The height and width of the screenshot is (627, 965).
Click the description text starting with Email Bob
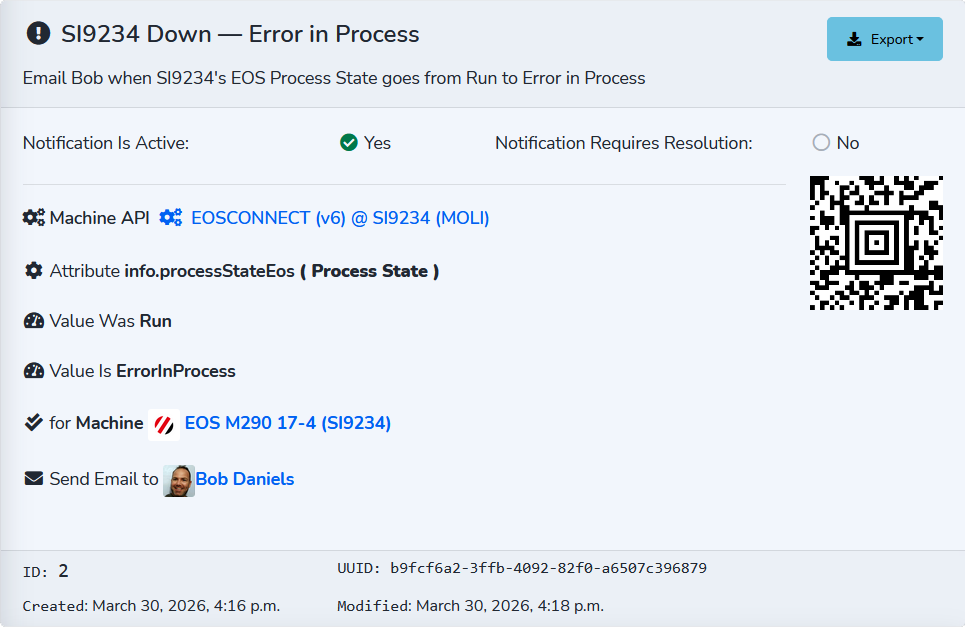(x=334, y=78)
